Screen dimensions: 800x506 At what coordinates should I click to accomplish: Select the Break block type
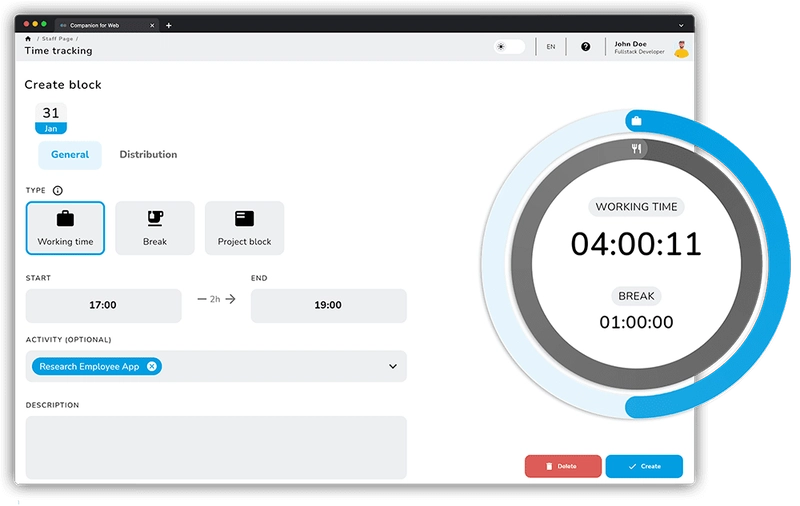point(155,228)
